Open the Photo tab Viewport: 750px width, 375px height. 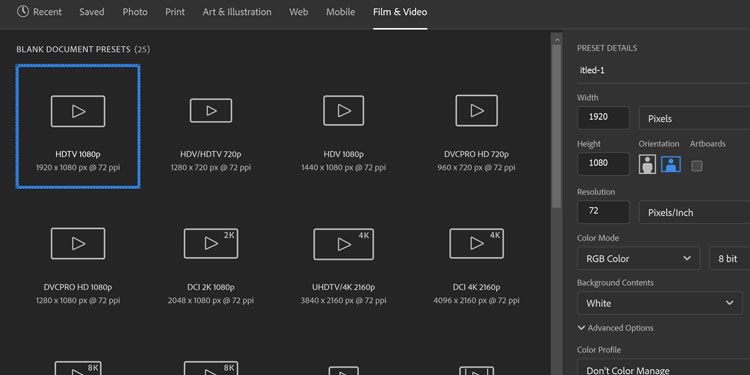point(135,12)
